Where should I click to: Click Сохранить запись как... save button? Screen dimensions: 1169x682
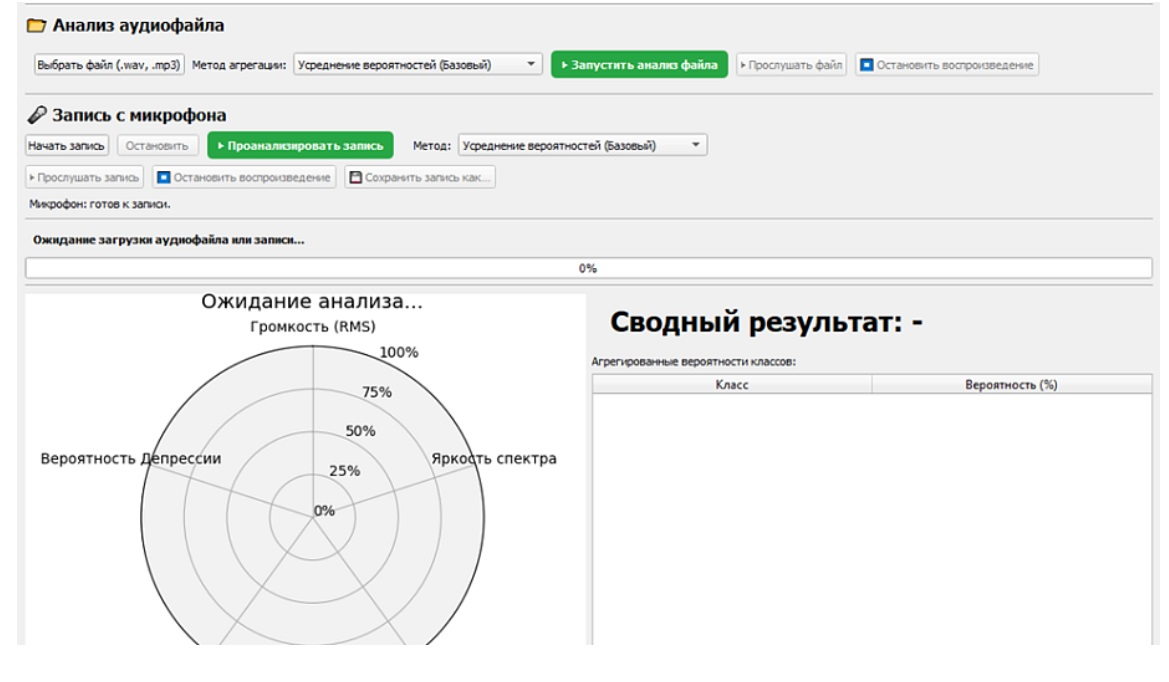[x=420, y=178]
